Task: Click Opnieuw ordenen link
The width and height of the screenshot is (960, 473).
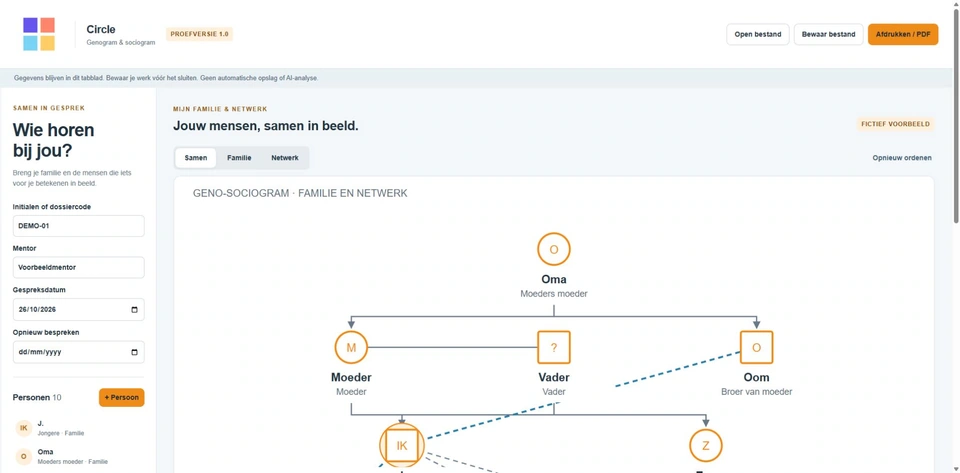Action: point(902,158)
